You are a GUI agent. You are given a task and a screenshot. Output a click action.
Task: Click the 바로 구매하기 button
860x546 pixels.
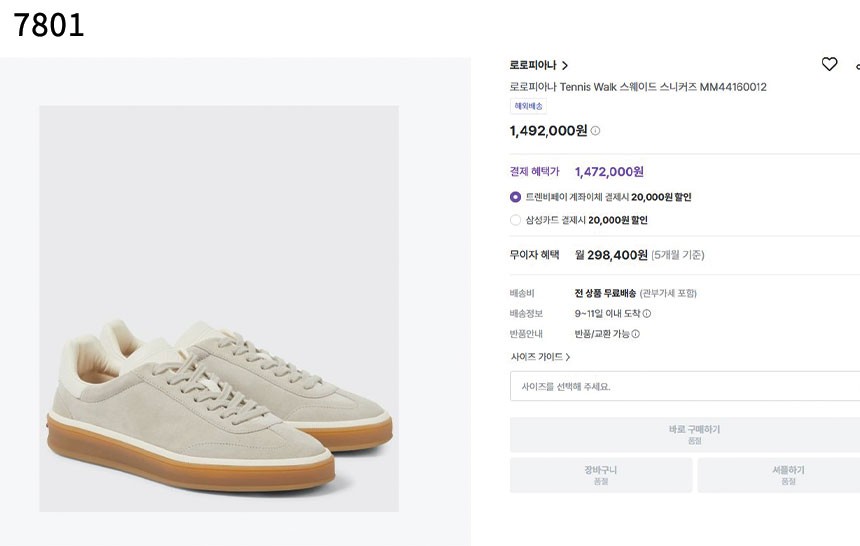684,435
